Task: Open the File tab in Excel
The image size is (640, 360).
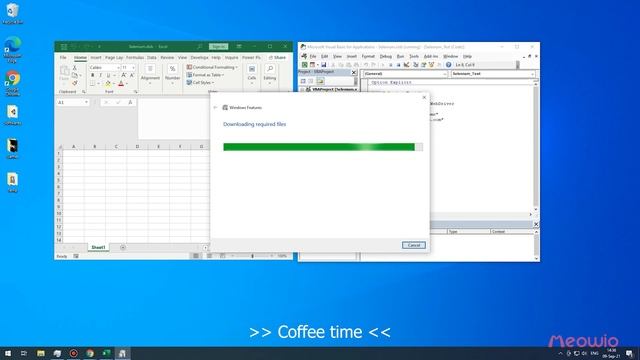Action: pos(63,58)
